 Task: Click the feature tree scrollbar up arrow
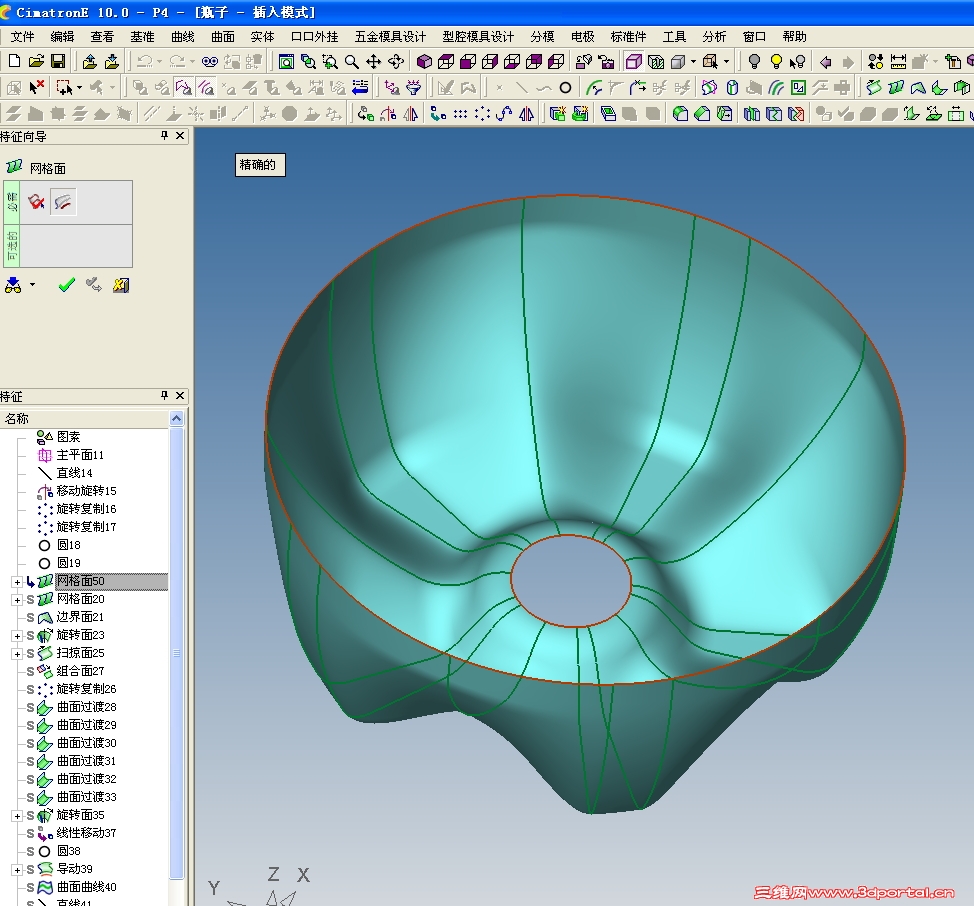[x=178, y=419]
